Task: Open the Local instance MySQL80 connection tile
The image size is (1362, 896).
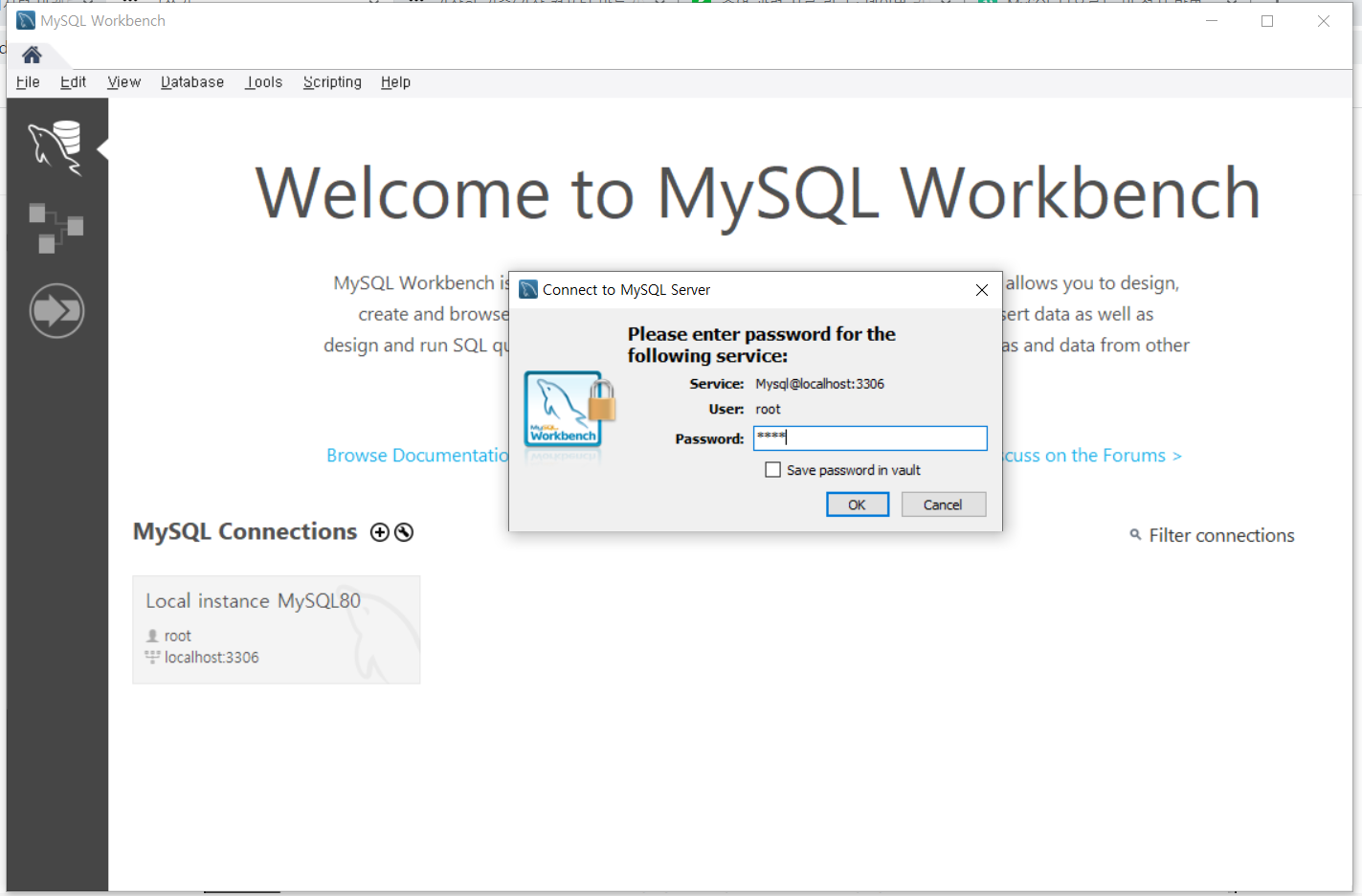Action: click(x=277, y=629)
